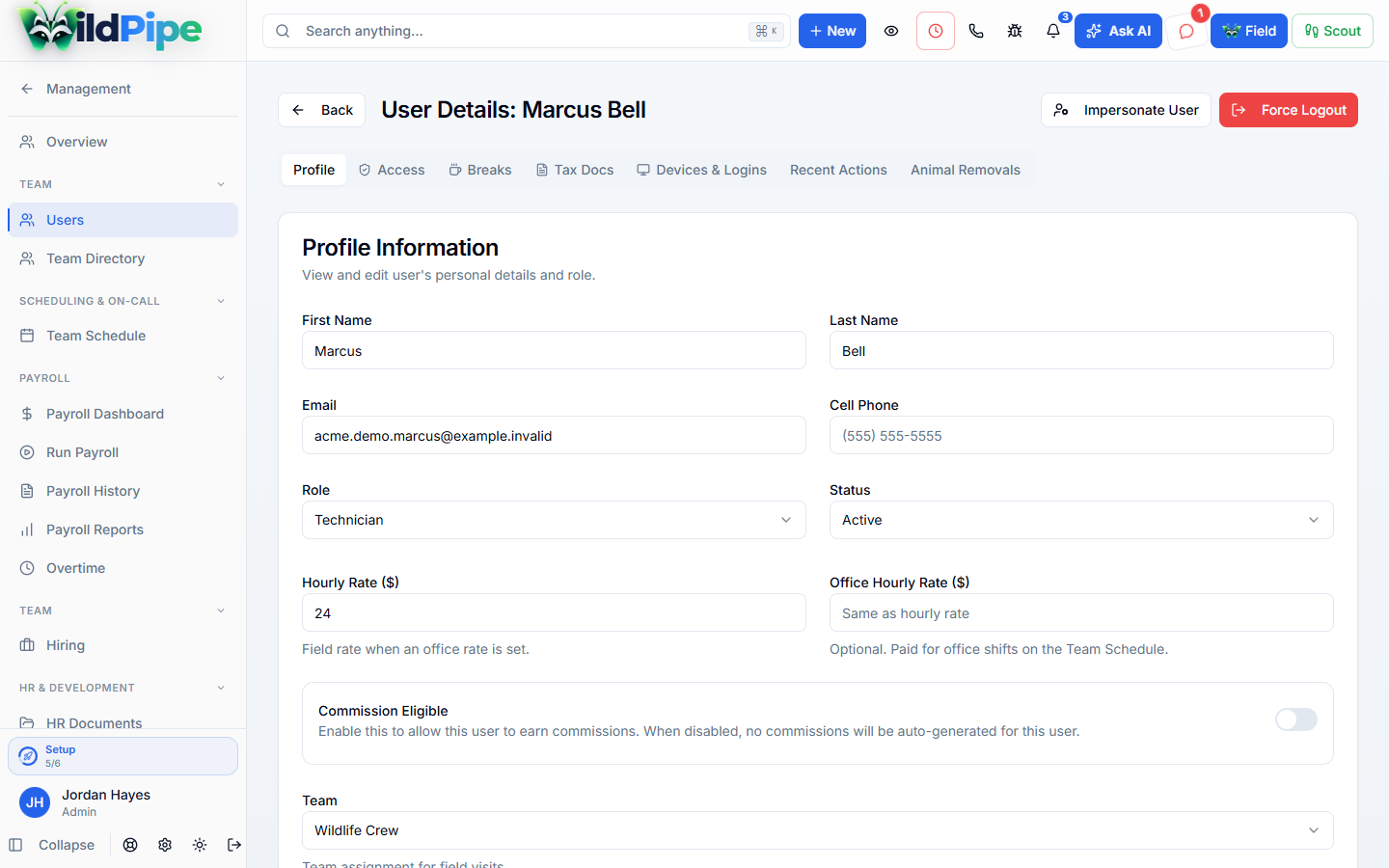
Task: Toggle light theme sun icon
Action: pyautogui.click(x=200, y=845)
